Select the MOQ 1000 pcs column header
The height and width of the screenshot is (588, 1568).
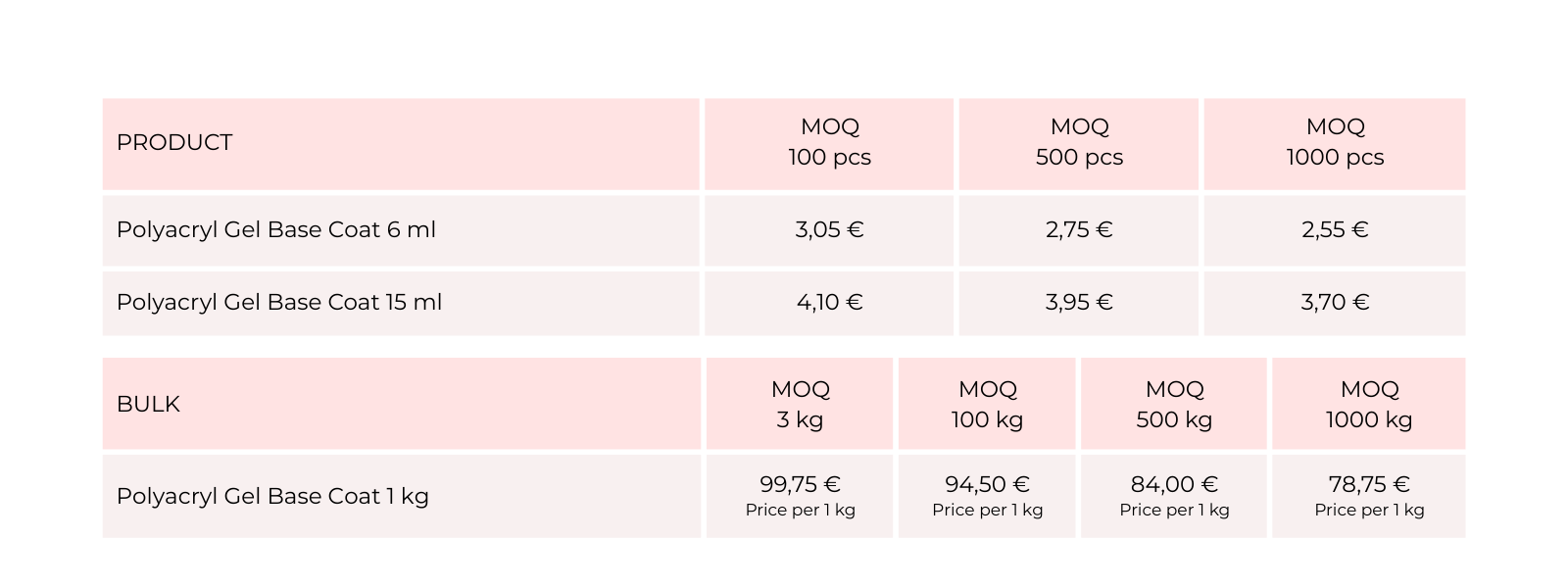pyautogui.click(x=1335, y=143)
